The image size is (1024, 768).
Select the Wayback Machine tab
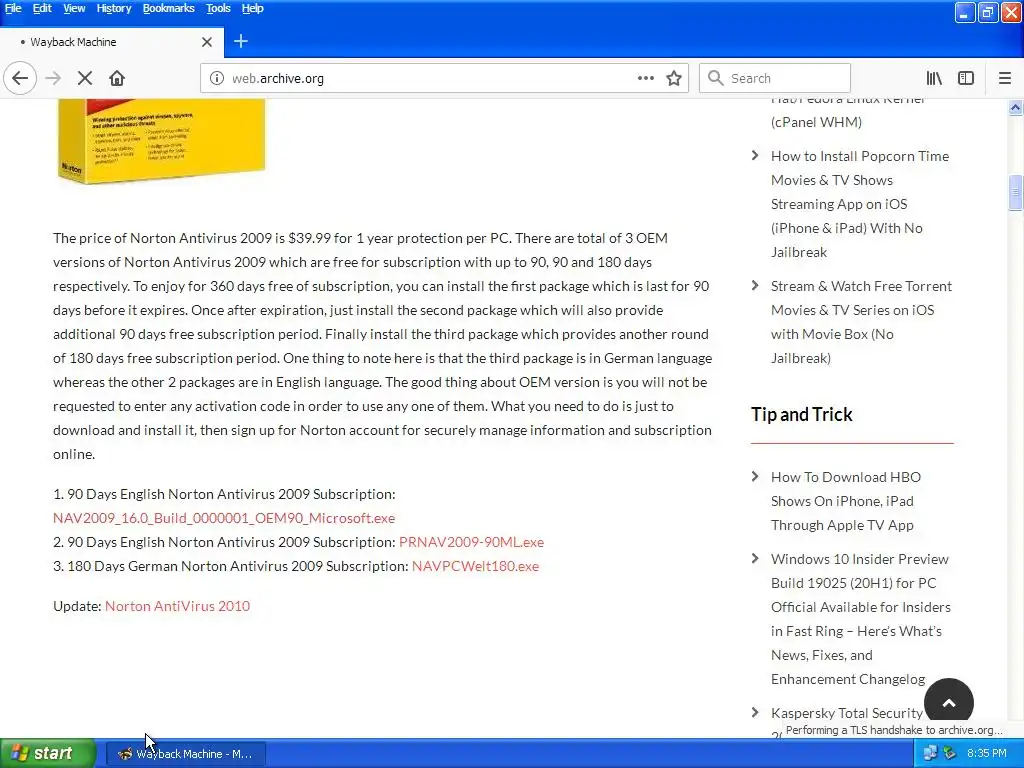click(112, 42)
